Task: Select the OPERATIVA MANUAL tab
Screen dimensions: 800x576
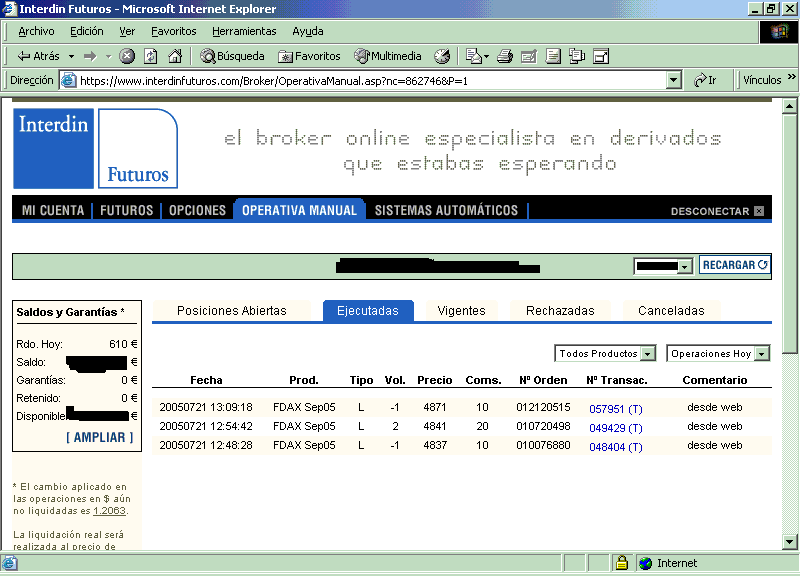Action: (x=299, y=210)
